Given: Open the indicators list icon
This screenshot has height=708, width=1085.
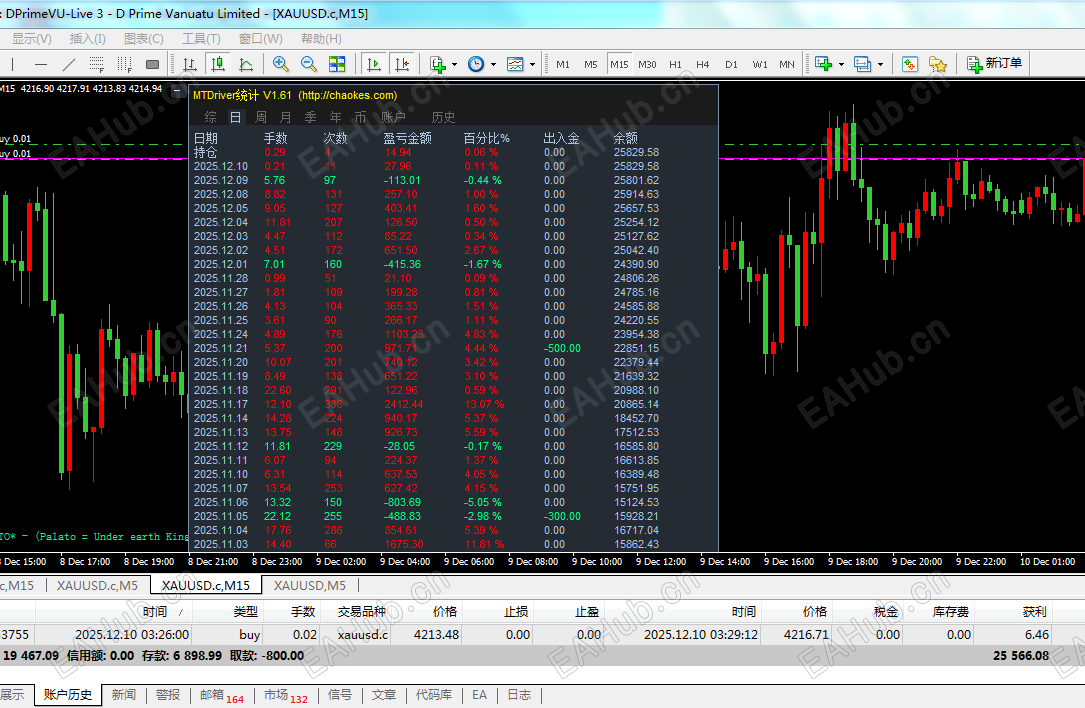Looking at the screenshot, I should [x=437, y=64].
